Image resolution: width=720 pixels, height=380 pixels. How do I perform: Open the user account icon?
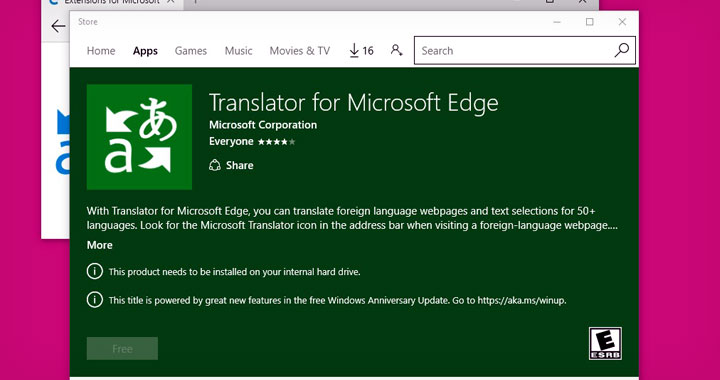click(x=396, y=50)
